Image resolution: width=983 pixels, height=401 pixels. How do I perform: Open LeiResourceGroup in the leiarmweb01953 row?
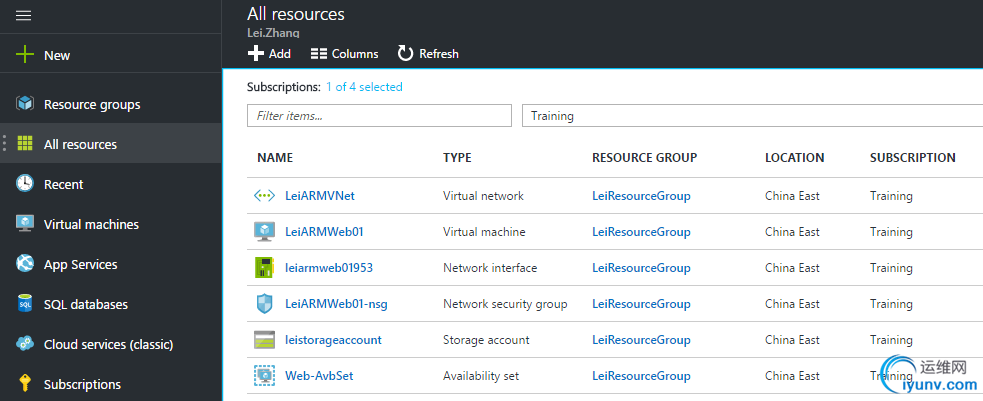[641, 268]
